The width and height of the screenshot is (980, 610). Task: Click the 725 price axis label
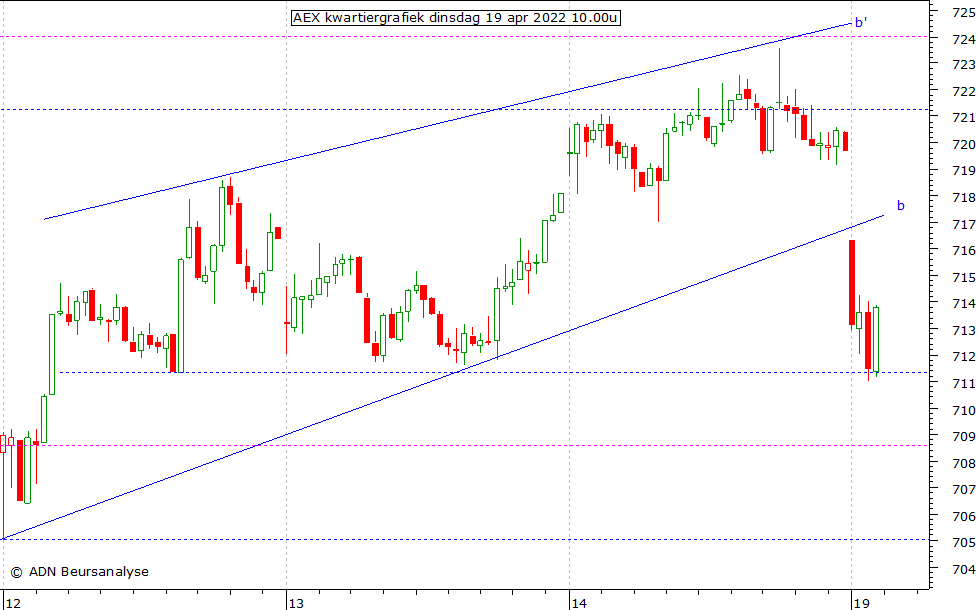964,12
